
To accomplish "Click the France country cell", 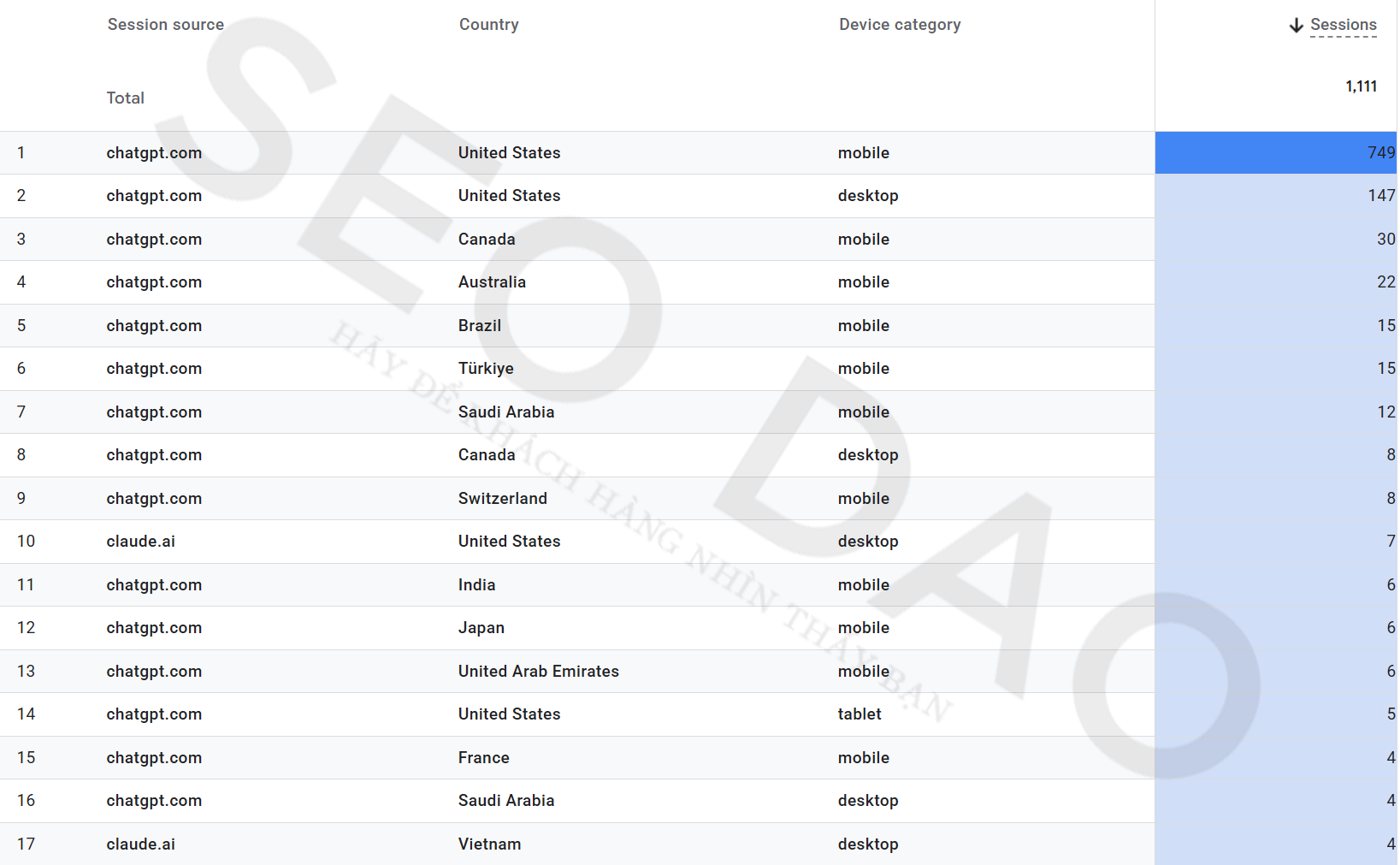I will pos(484,758).
